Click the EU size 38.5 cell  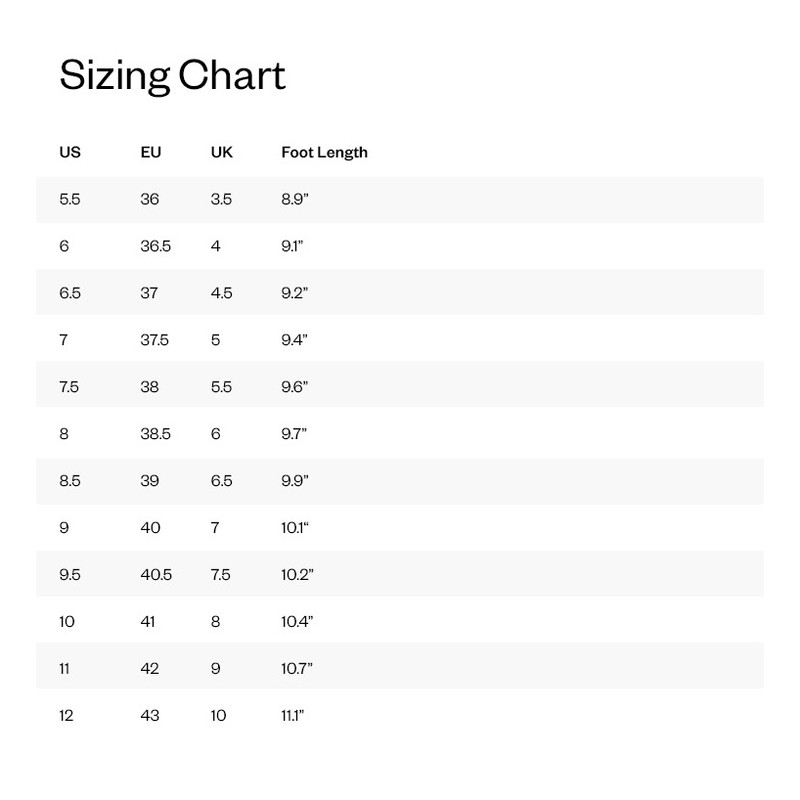(x=155, y=434)
